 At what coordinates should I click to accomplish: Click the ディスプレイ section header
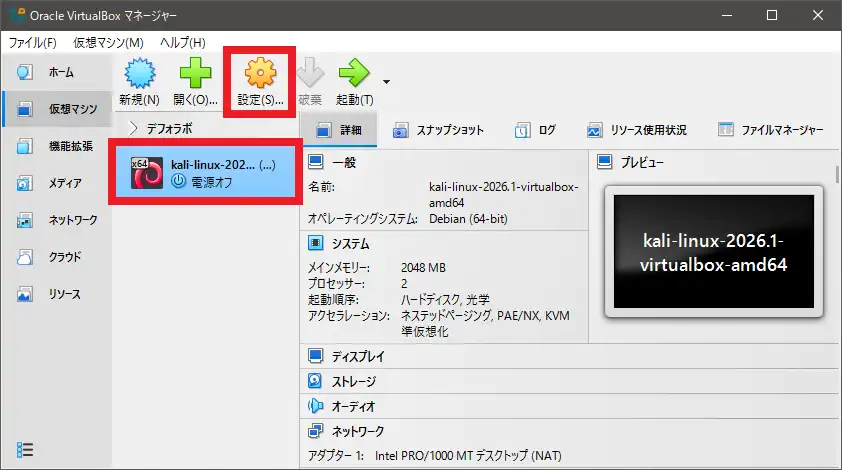(358, 357)
